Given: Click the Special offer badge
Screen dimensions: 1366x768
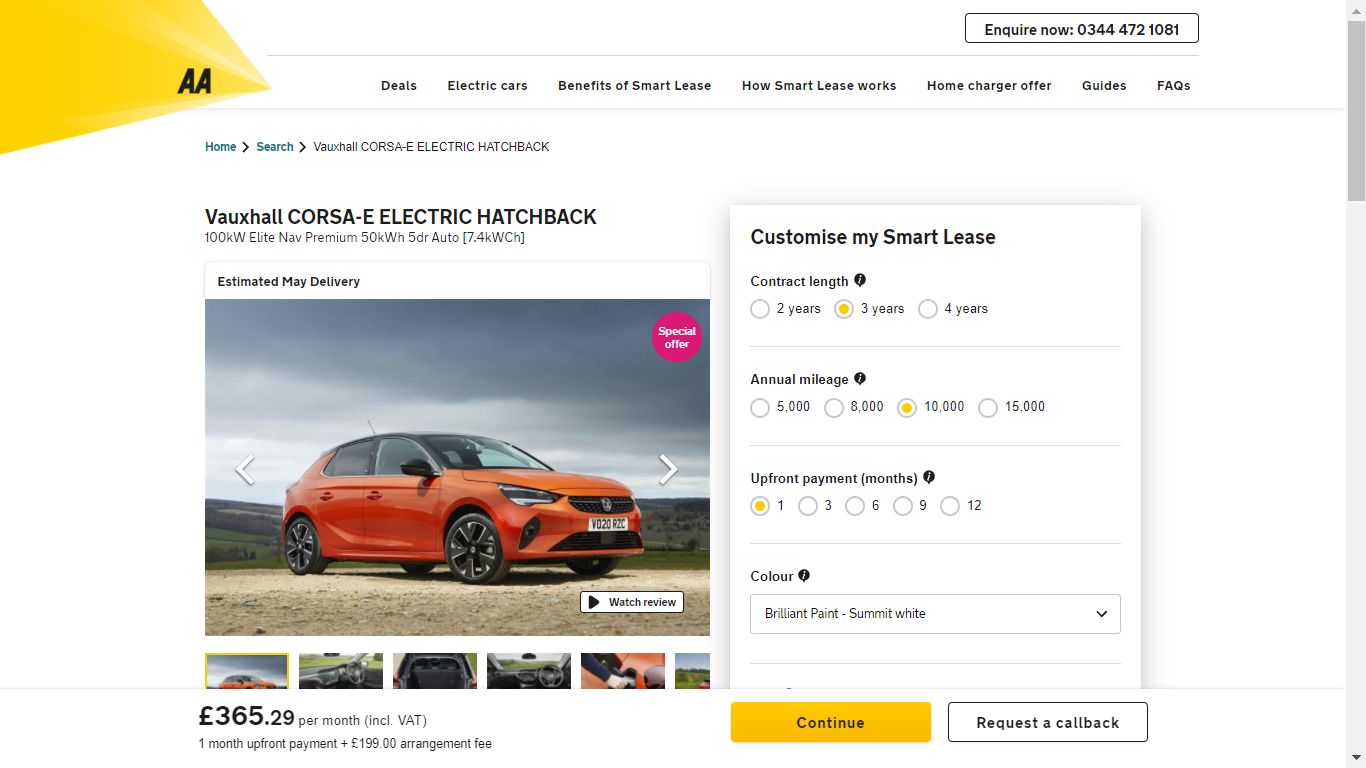Looking at the screenshot, I should [x=677, y=337].
